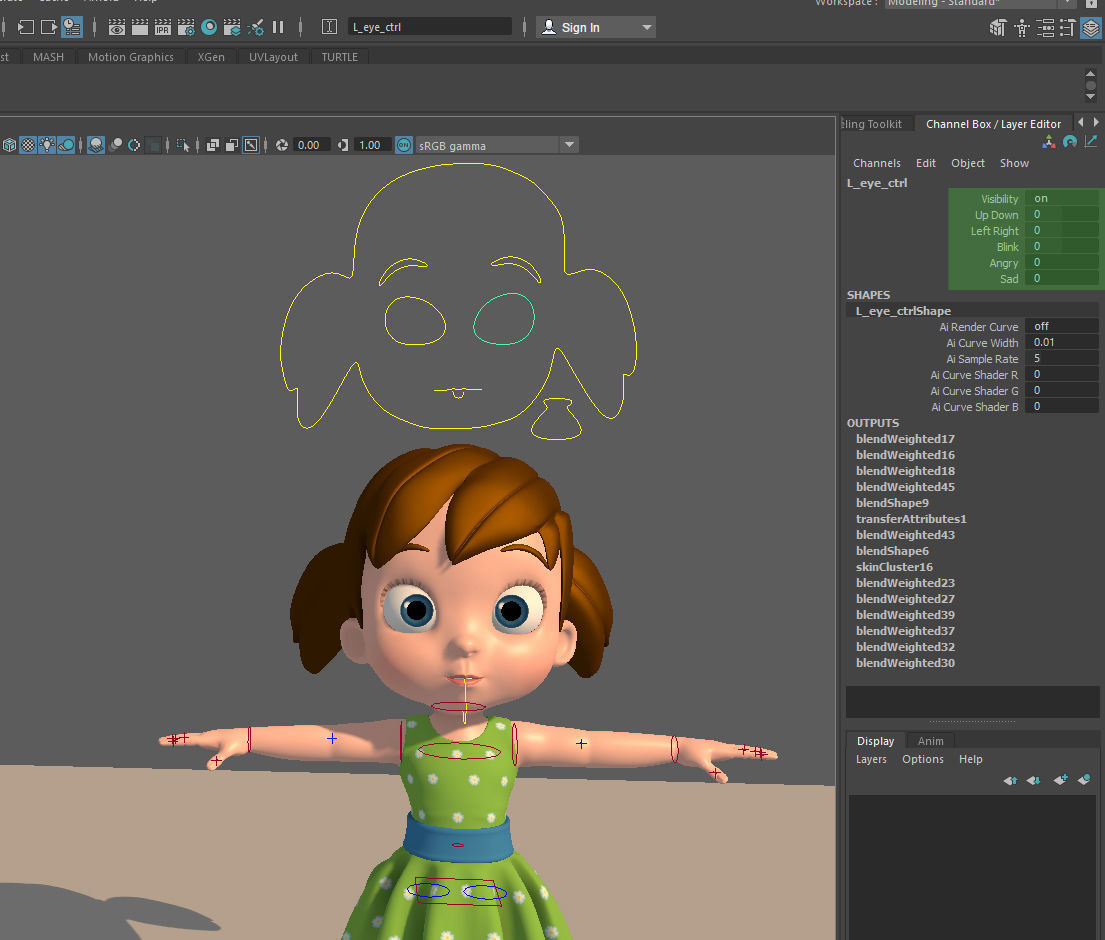Select the Blink channel attribute
This screenshot has height=940, width=1105.
pos(1008,247)
